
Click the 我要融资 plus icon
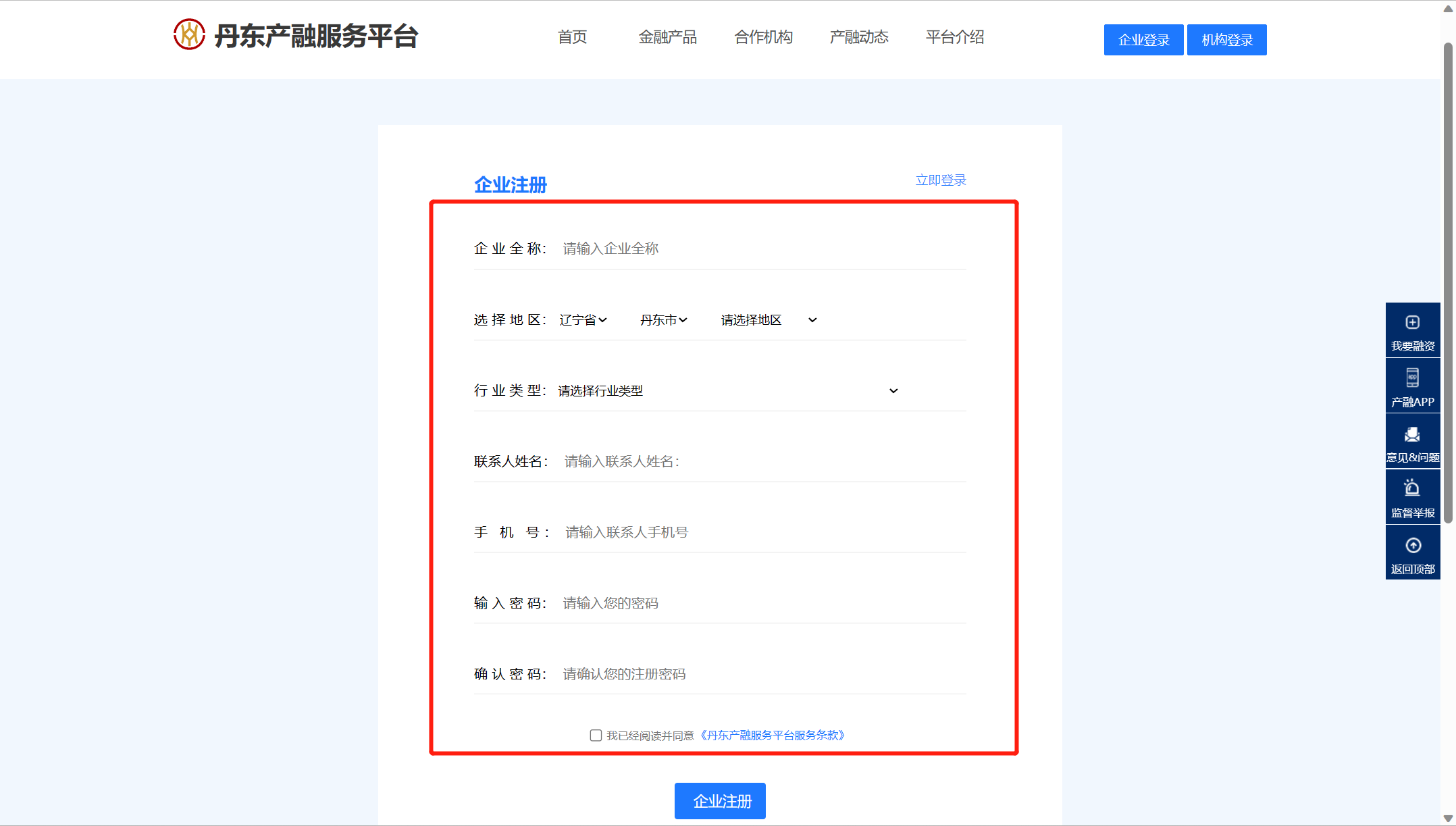(1412, 322)
